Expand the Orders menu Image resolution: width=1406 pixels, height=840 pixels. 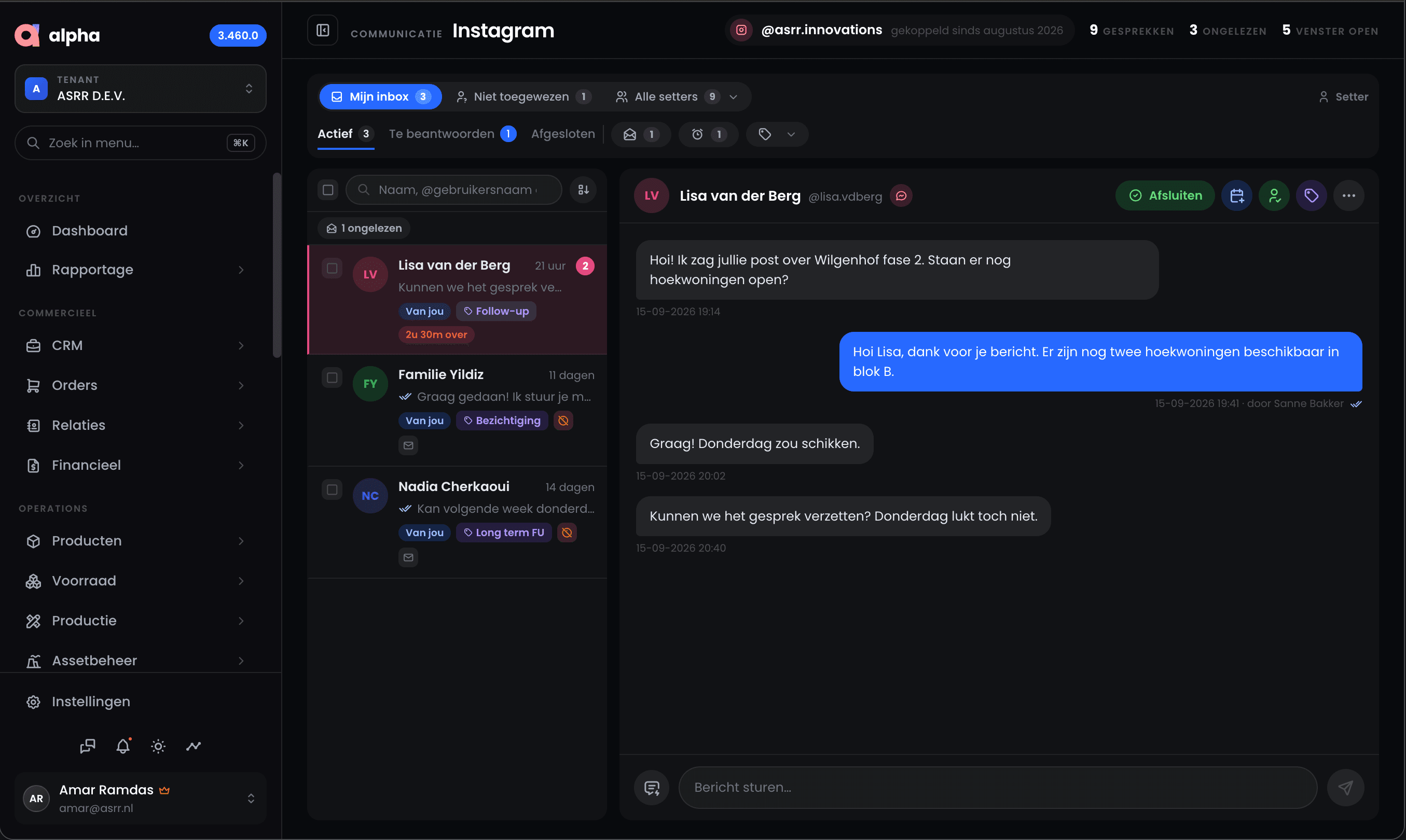[141, 385]
